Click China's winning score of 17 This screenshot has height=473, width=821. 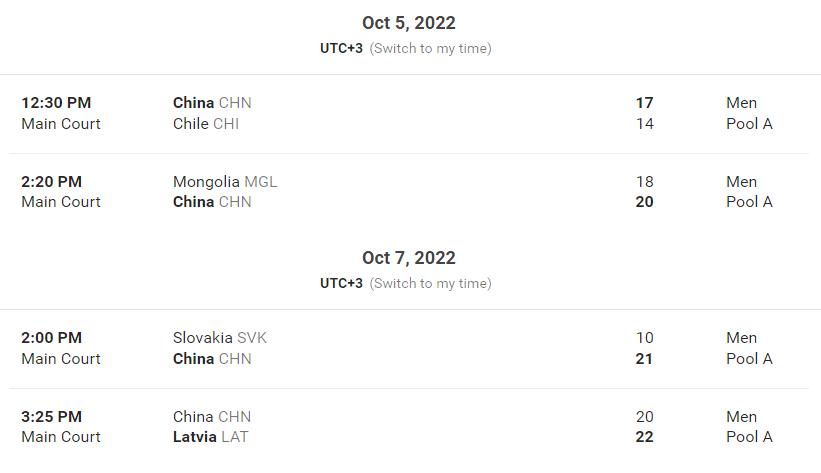pyautogui.click(x=644, y=103)
